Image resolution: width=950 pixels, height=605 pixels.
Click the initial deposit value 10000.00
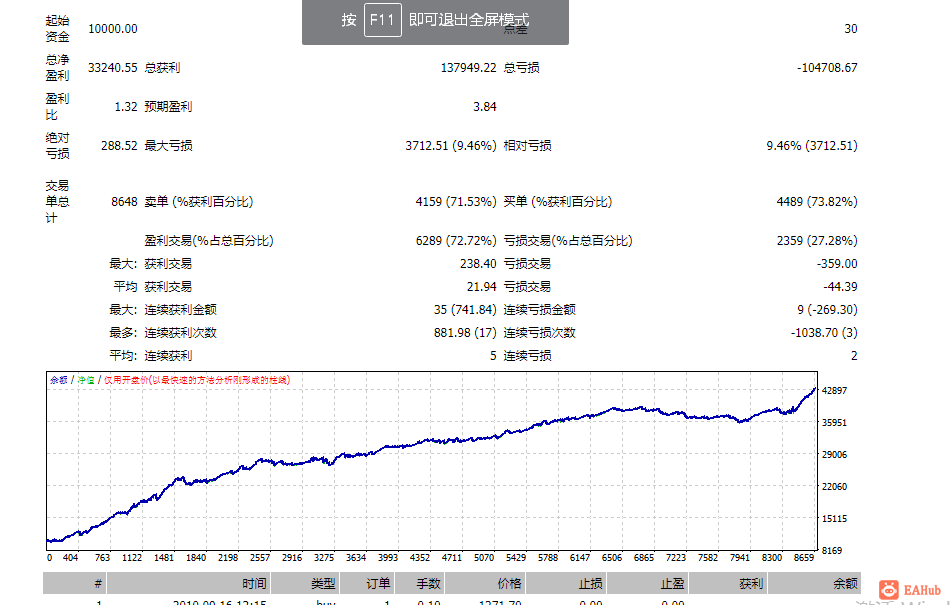click(113, 28)
